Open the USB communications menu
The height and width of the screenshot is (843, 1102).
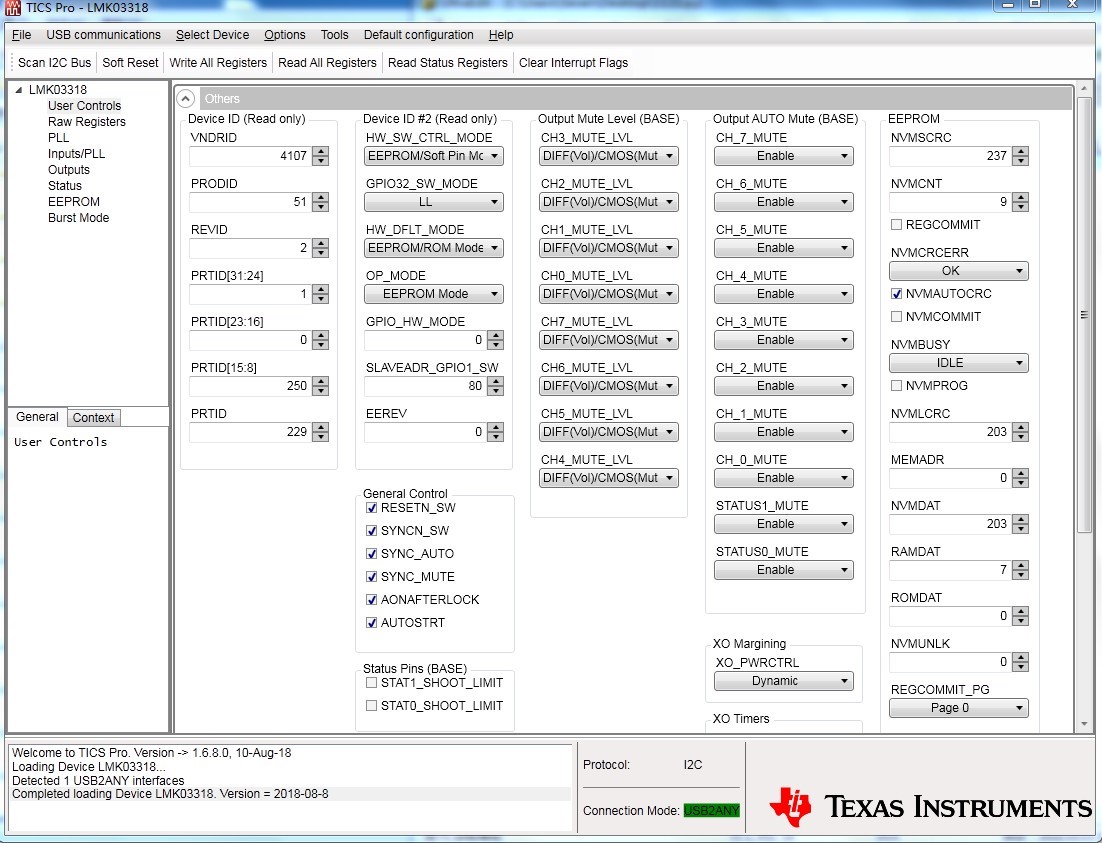[103, 34]
